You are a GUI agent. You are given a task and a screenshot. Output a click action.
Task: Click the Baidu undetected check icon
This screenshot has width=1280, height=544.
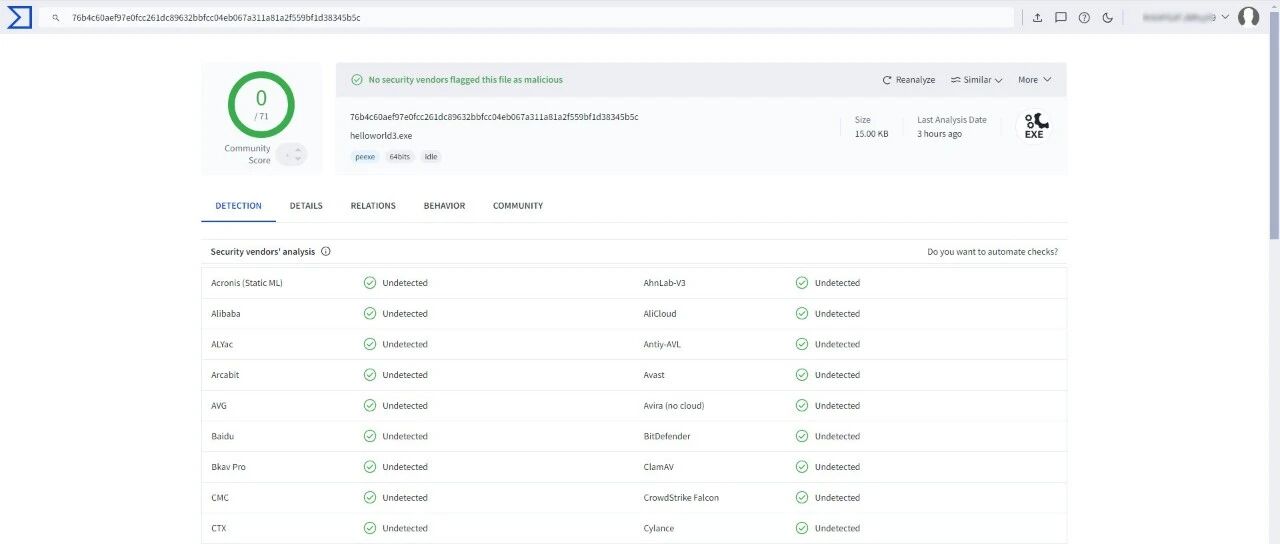(x=370, y=436)
